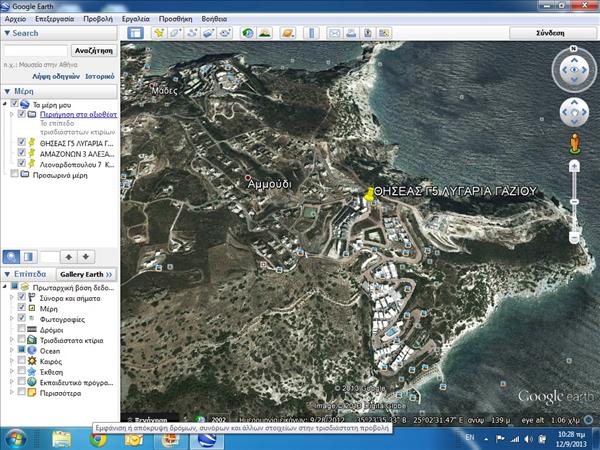The image size is (600, 450).
Task: Open the Εργαλεία menu
Action: coord(135,19)
